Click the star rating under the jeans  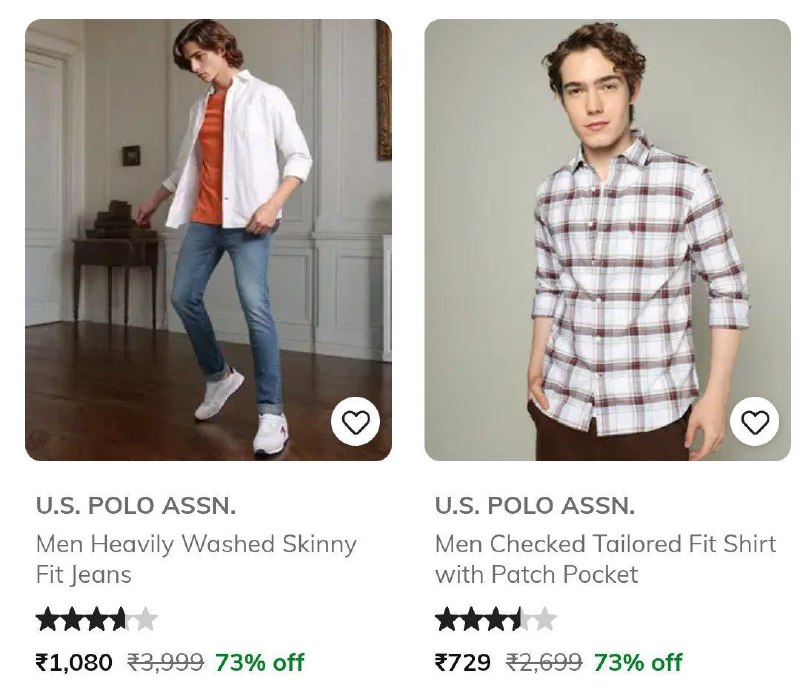point(97,620)
